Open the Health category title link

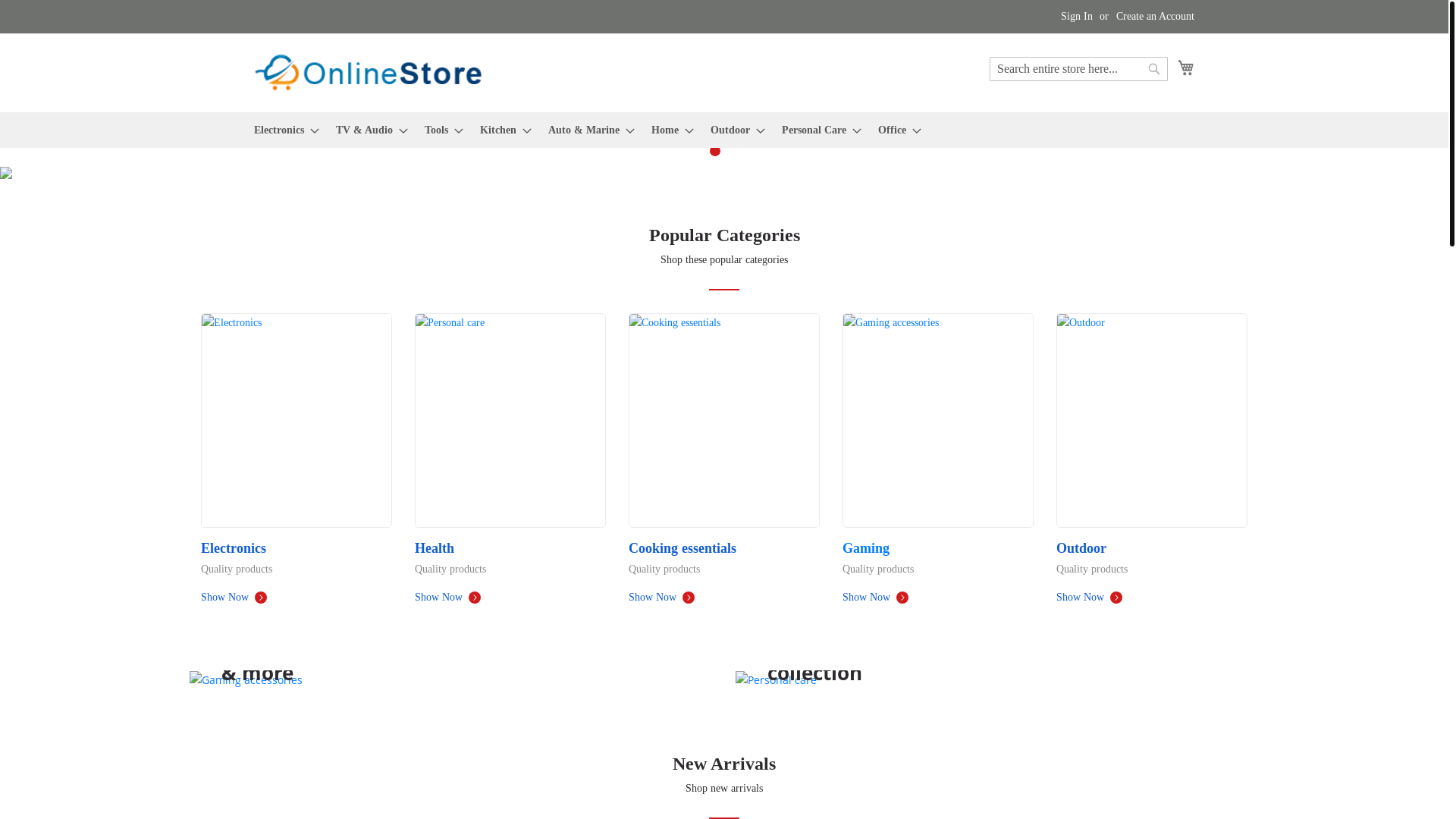click(435, 548)
